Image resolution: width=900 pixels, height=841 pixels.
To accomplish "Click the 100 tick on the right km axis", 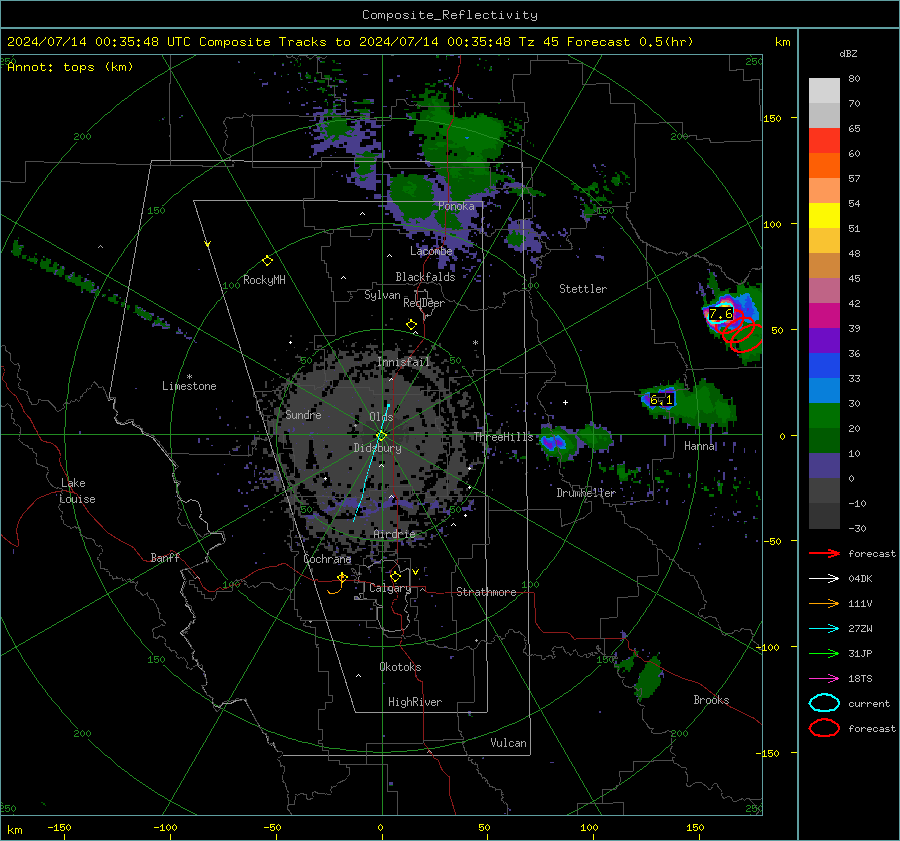I will click(x=772, y=224).
